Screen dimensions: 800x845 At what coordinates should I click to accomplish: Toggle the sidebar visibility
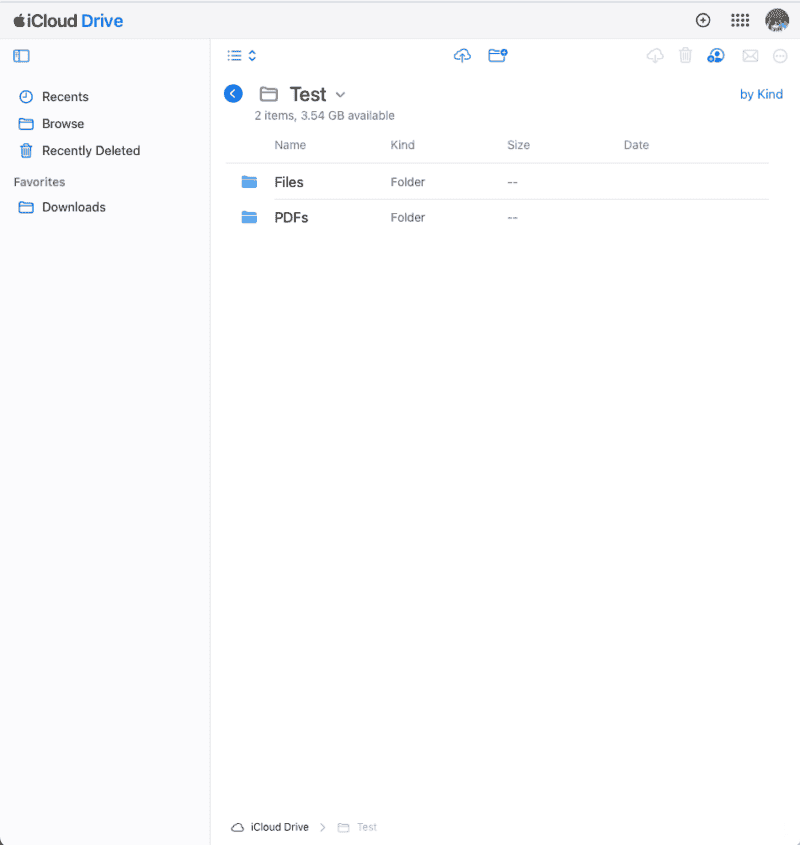21,56
